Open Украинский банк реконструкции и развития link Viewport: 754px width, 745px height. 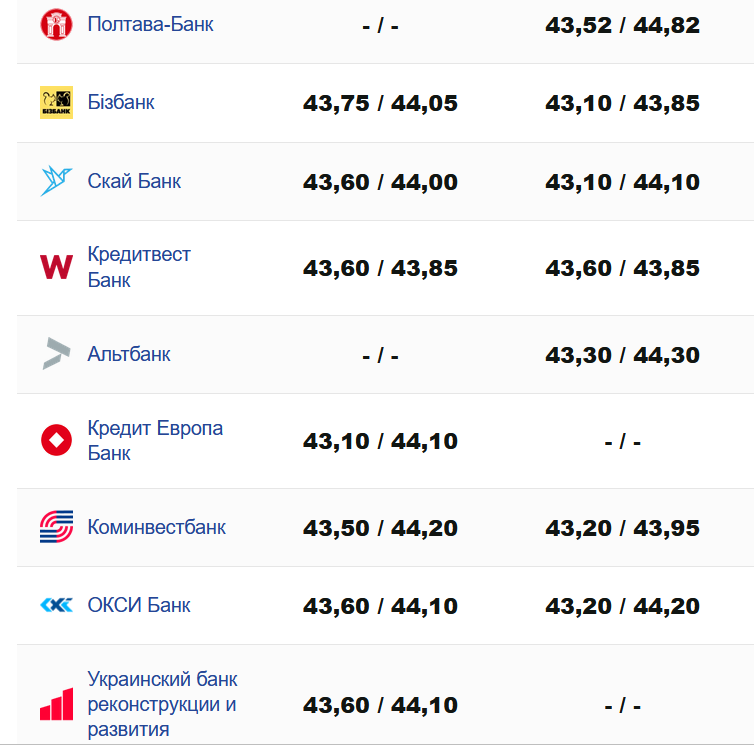[162, 704]
